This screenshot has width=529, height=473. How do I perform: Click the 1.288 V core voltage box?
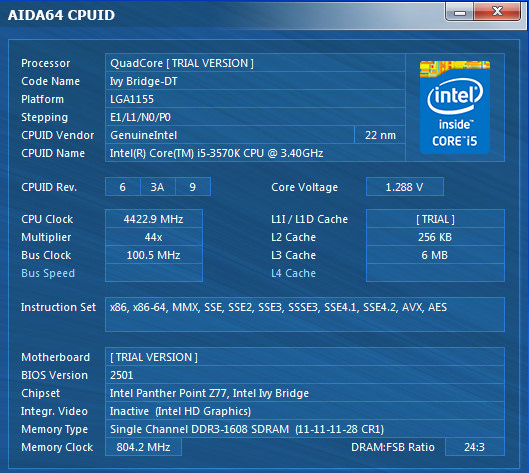[x=405, y=187]
